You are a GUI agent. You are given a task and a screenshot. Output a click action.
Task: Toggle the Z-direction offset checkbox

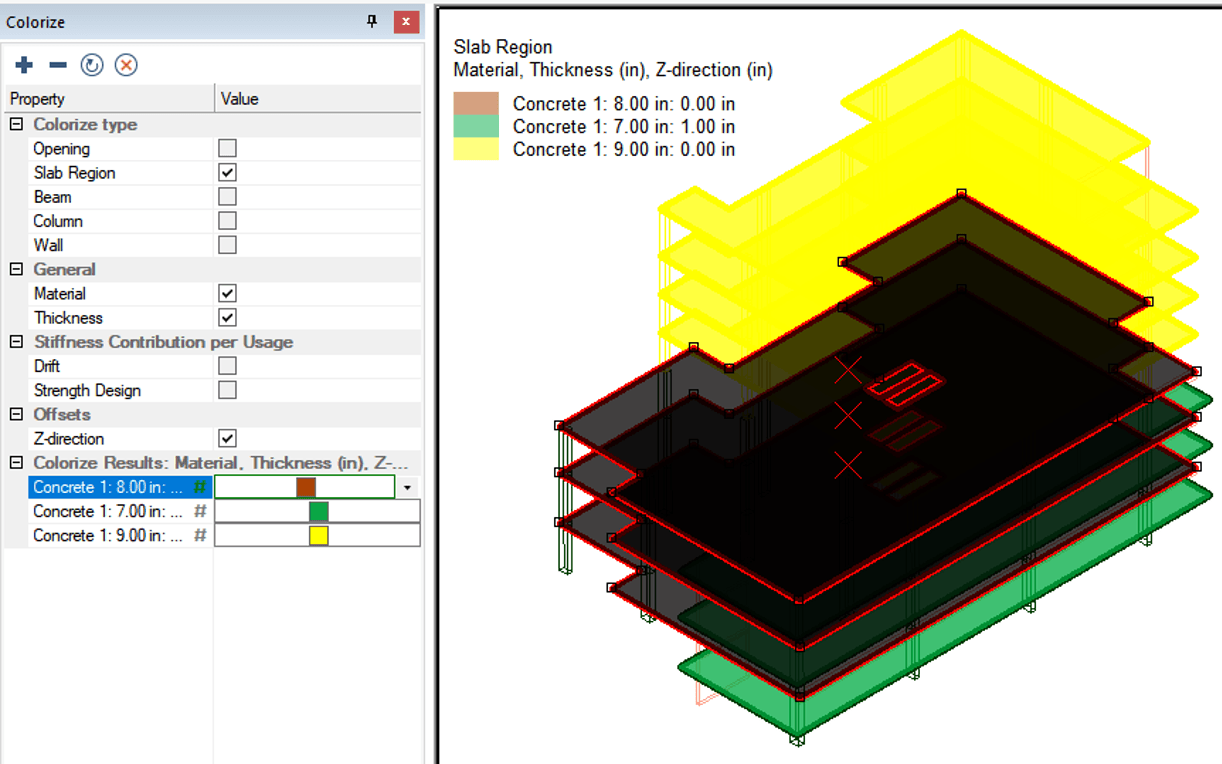pos(228,438)
